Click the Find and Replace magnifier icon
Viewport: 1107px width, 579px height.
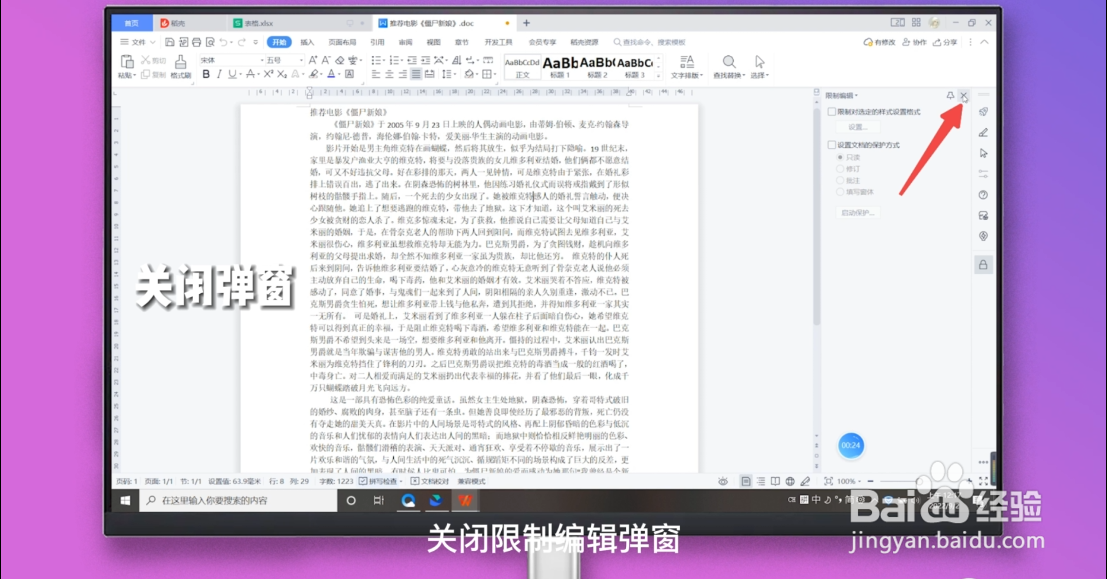[x=729, y=62]
